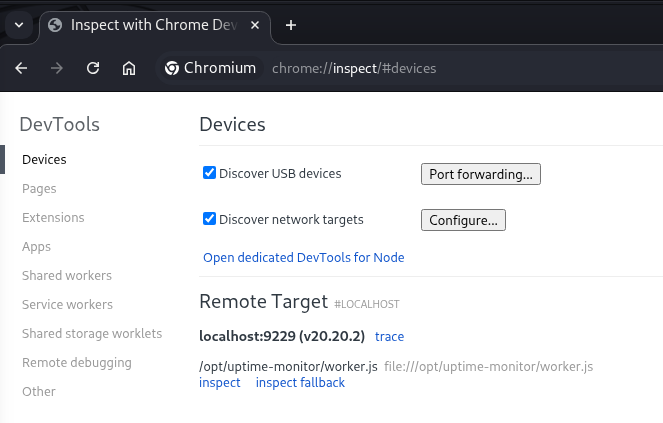Click the trace link for localhost:9229

(x=389, y=337)
